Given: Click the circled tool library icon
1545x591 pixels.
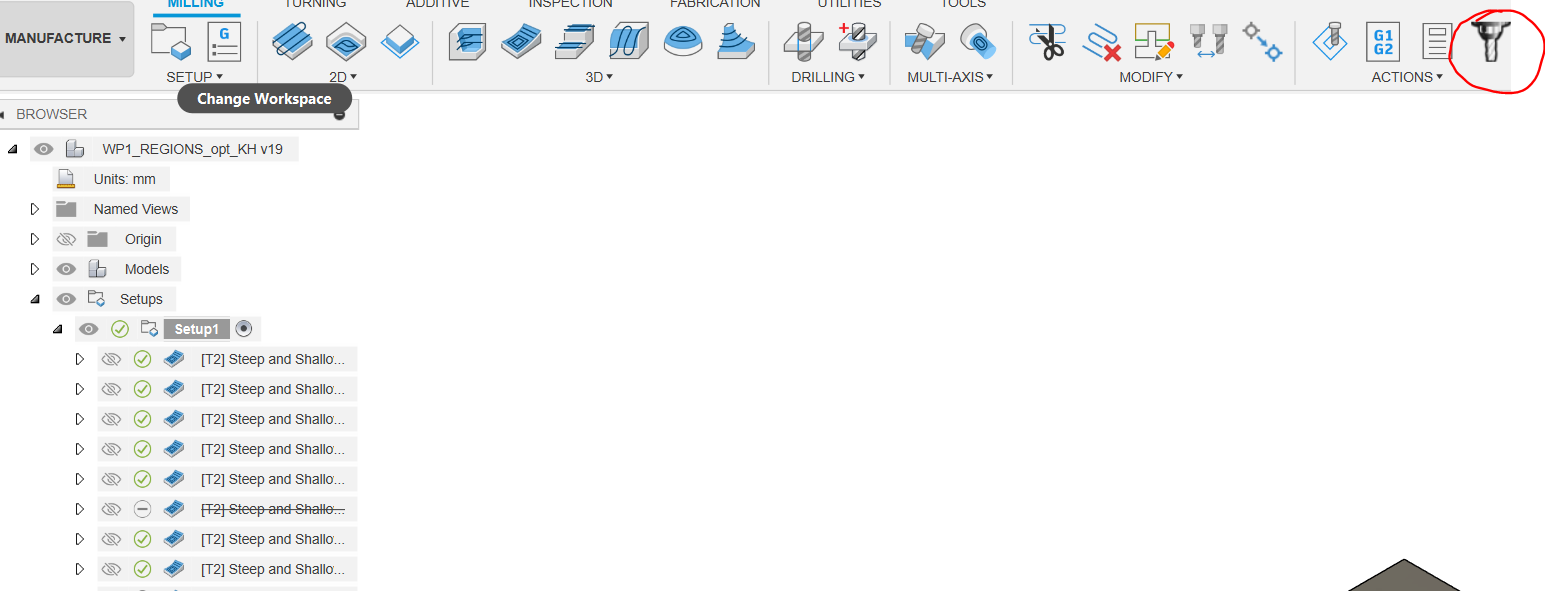Looking at the screenshot, I should (1489, 42).
